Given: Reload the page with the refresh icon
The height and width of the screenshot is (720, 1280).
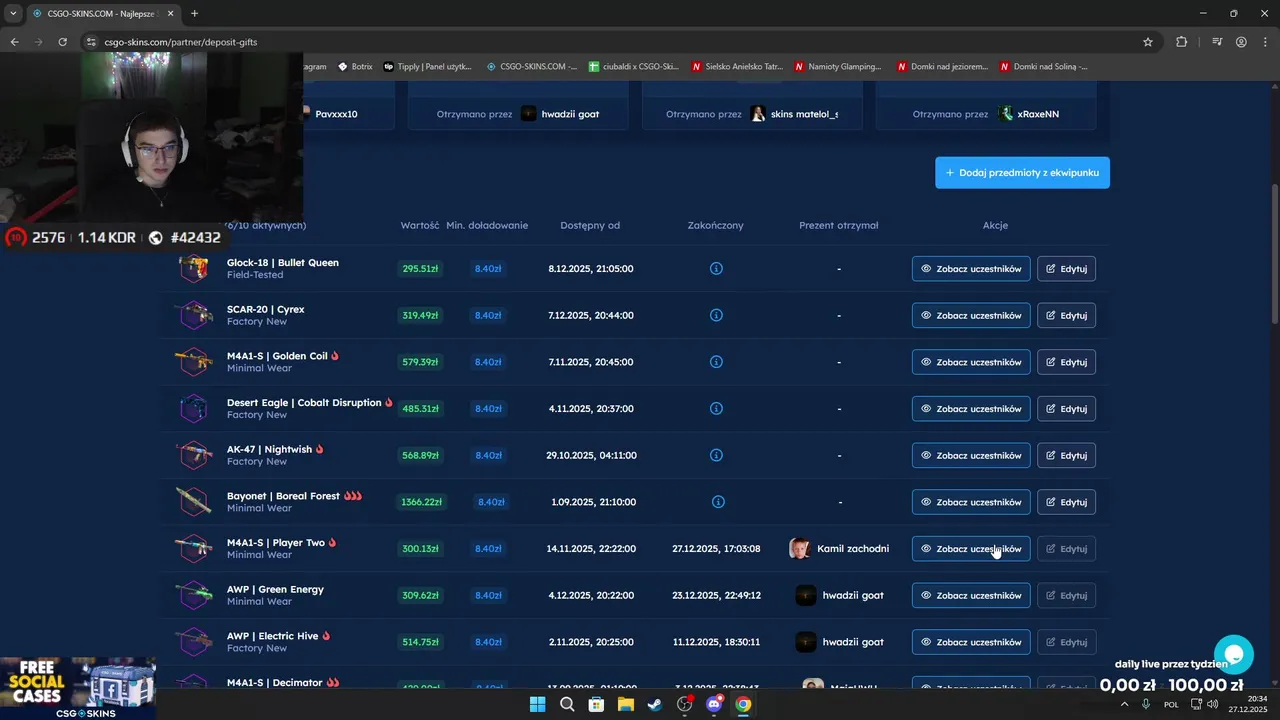Looking at the screenshot, I should (x=62, y=42).
